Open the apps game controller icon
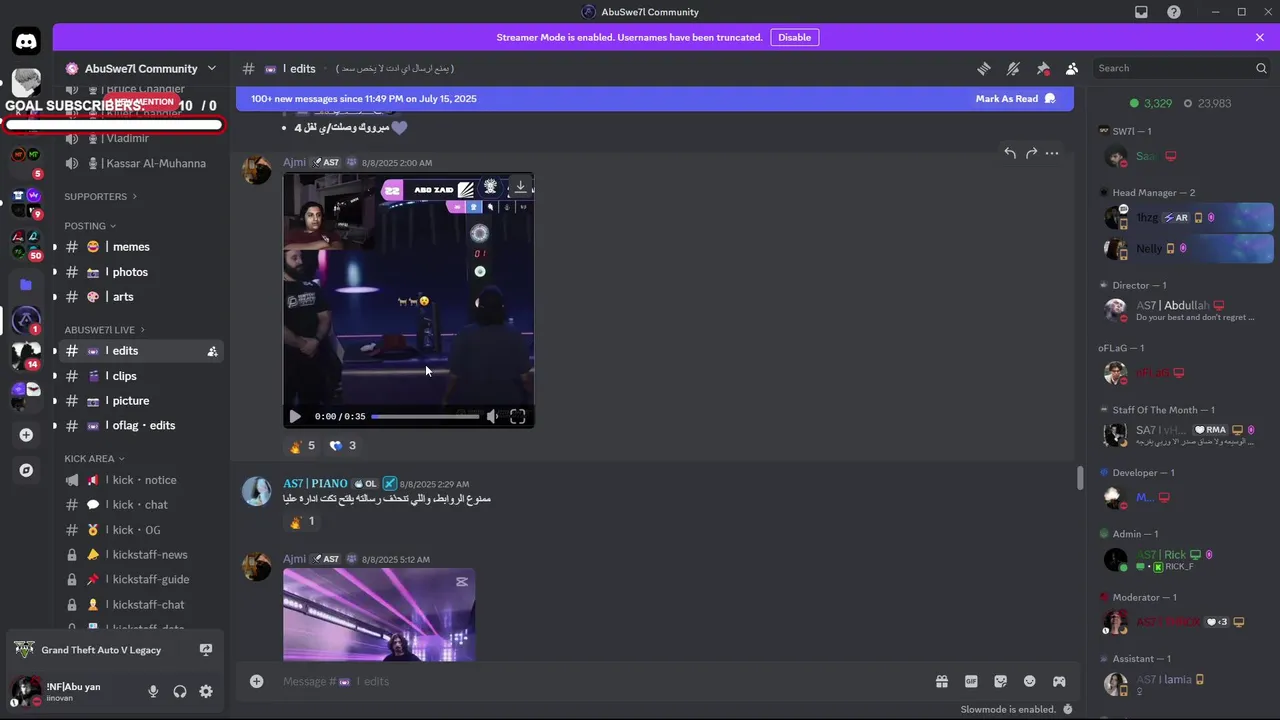This screenshot has width=1280, height=720. pyautogui.click(x=1059, y=681)
